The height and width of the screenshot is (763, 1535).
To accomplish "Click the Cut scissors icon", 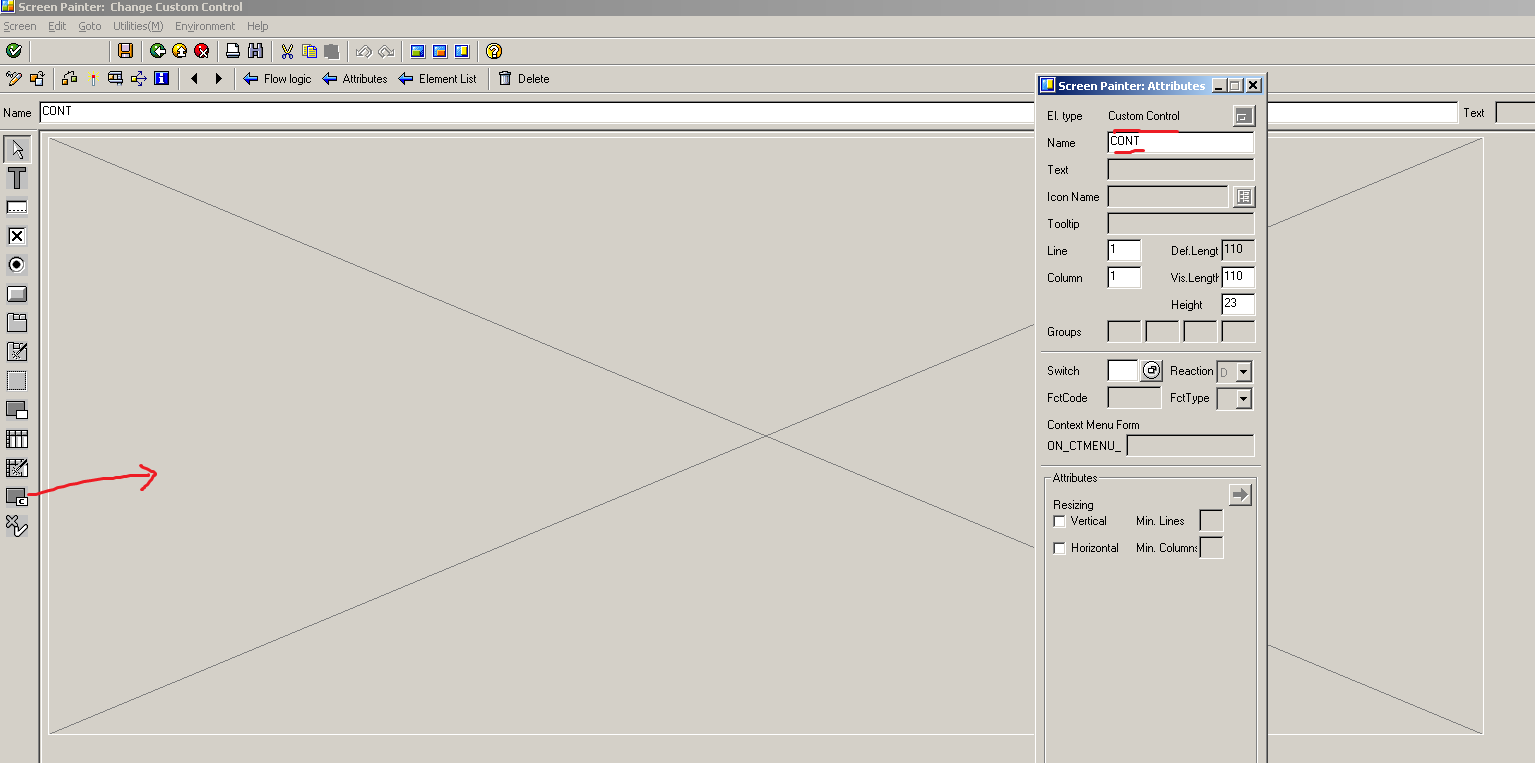I will [287, 51].
